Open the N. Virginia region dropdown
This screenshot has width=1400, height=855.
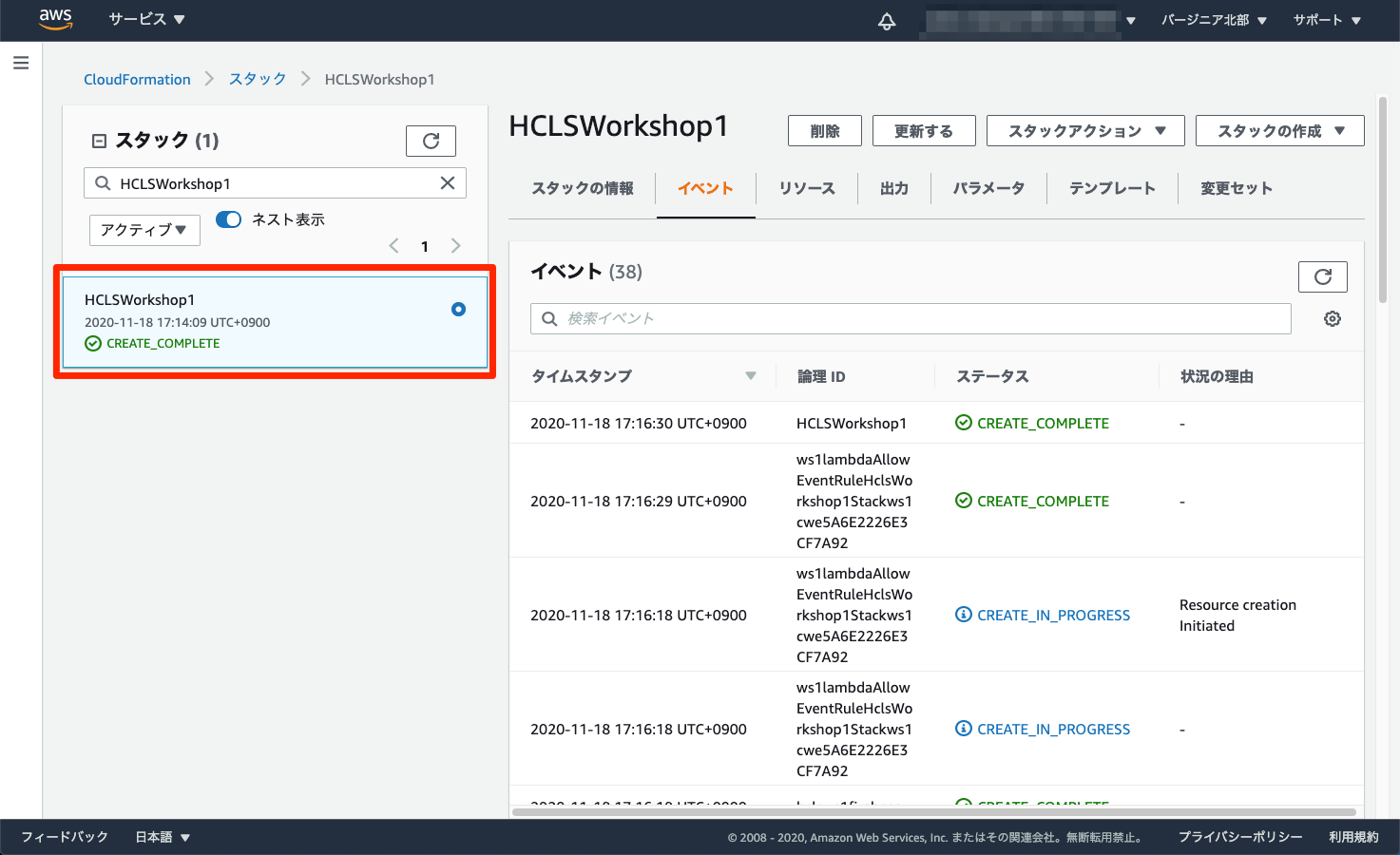tap(1214, 20)
